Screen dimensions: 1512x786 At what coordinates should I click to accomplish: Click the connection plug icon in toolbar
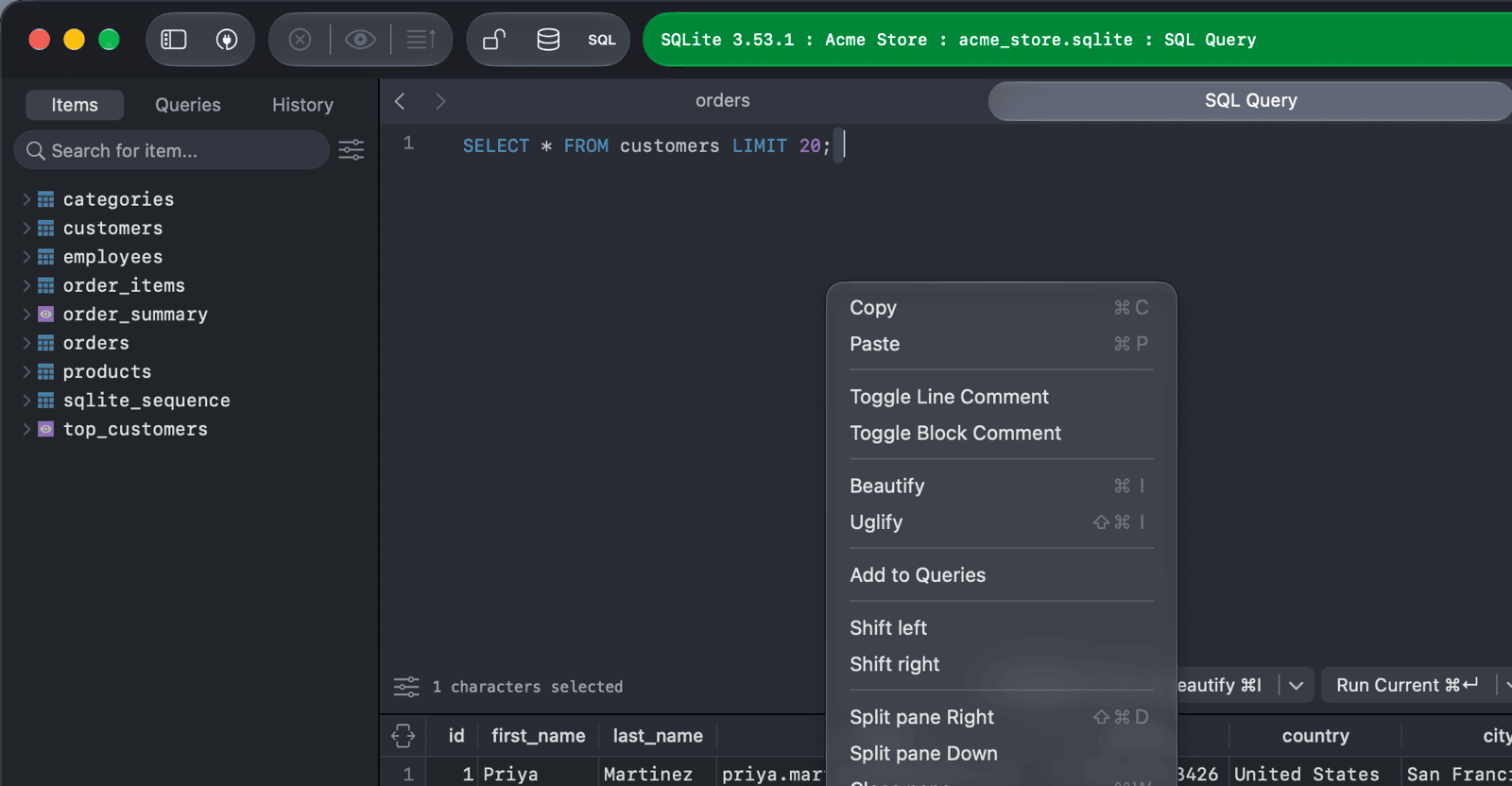(x=227, y=40)
